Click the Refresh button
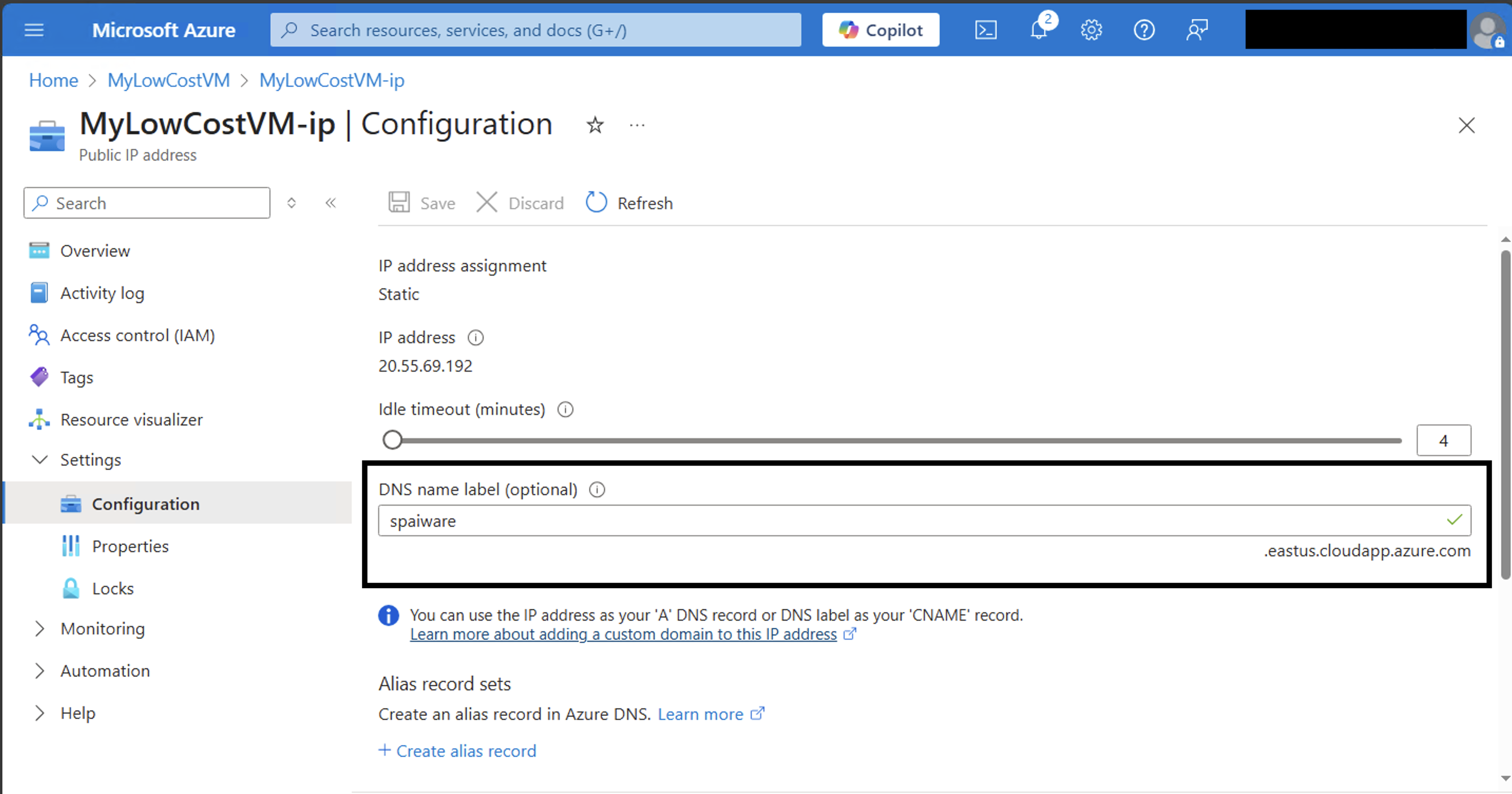 point(629,203)
